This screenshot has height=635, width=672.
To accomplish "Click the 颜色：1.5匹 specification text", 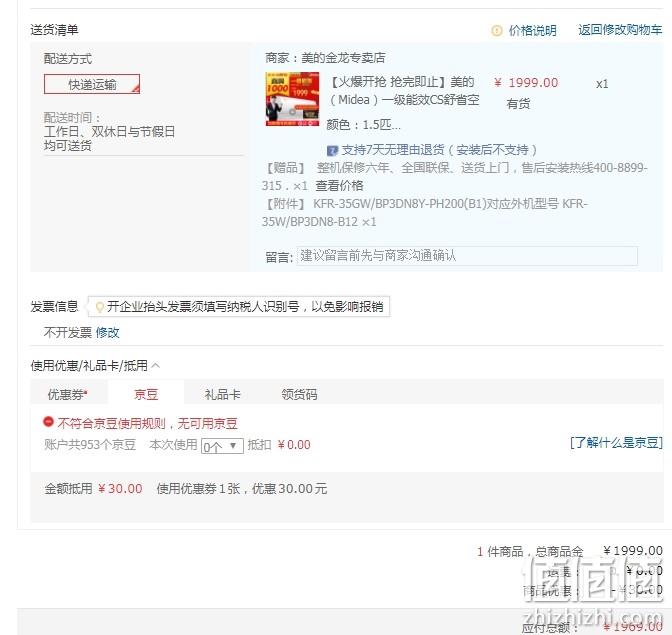I will tap(363, 125).
